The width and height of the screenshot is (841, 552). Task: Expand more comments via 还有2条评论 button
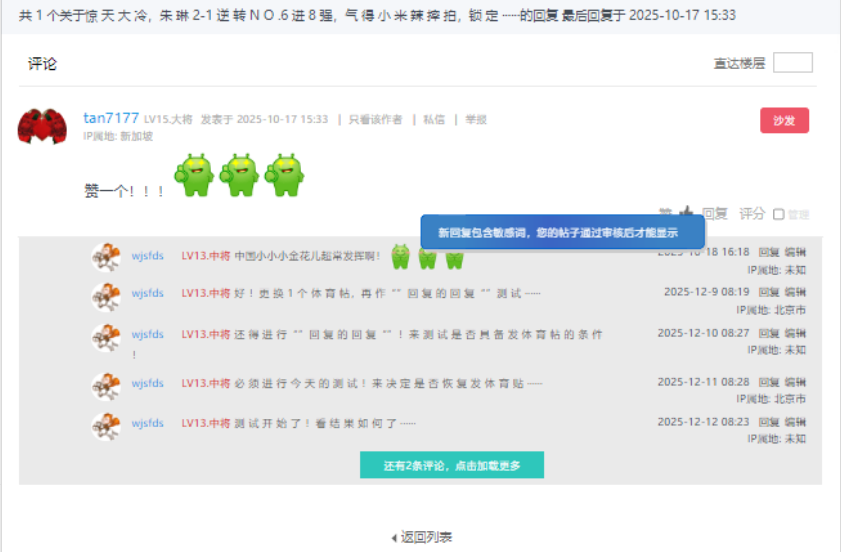click(x=452, y=465)
